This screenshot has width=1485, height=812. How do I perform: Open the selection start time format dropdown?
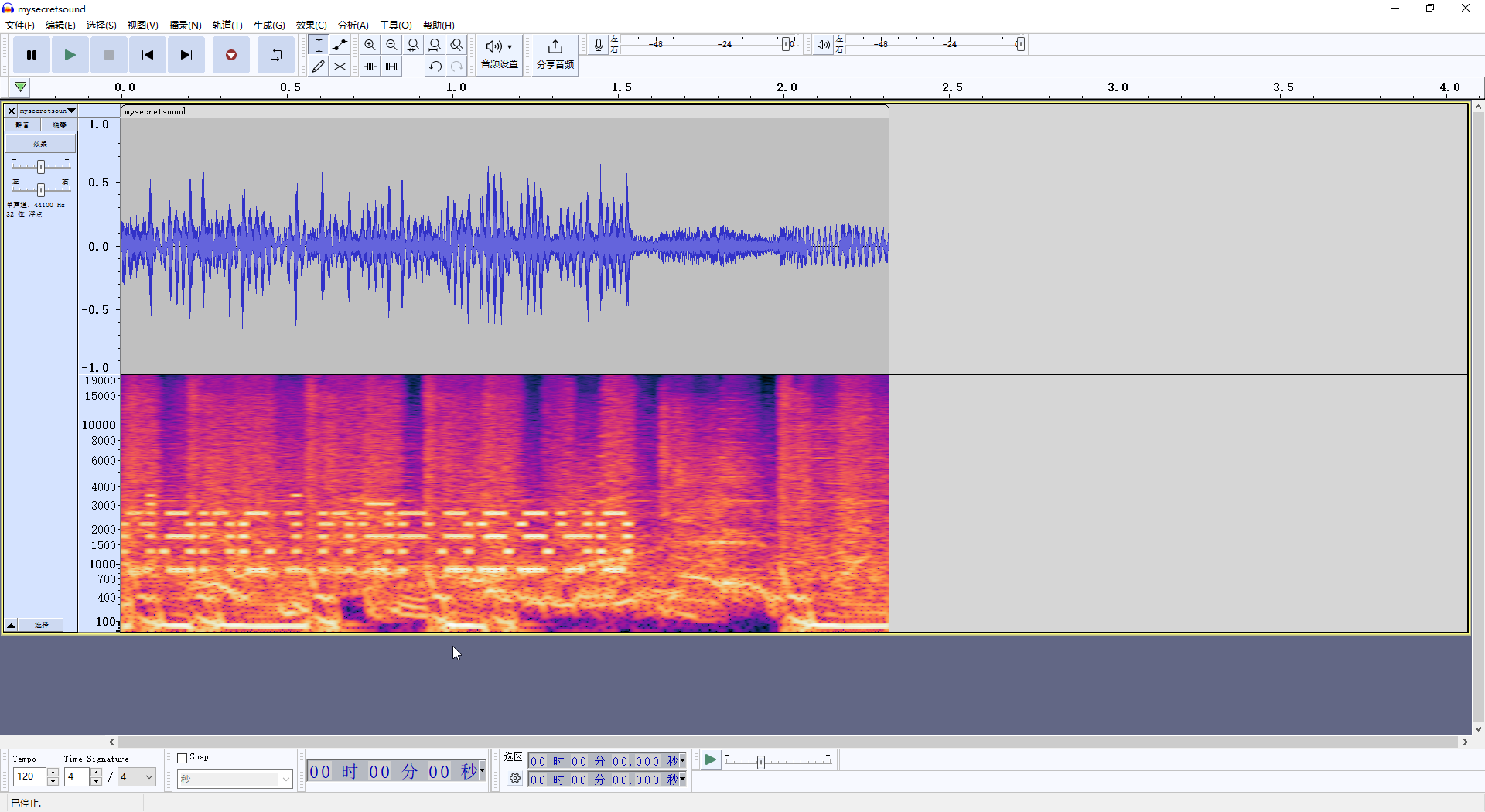click(x=682, y=761)
